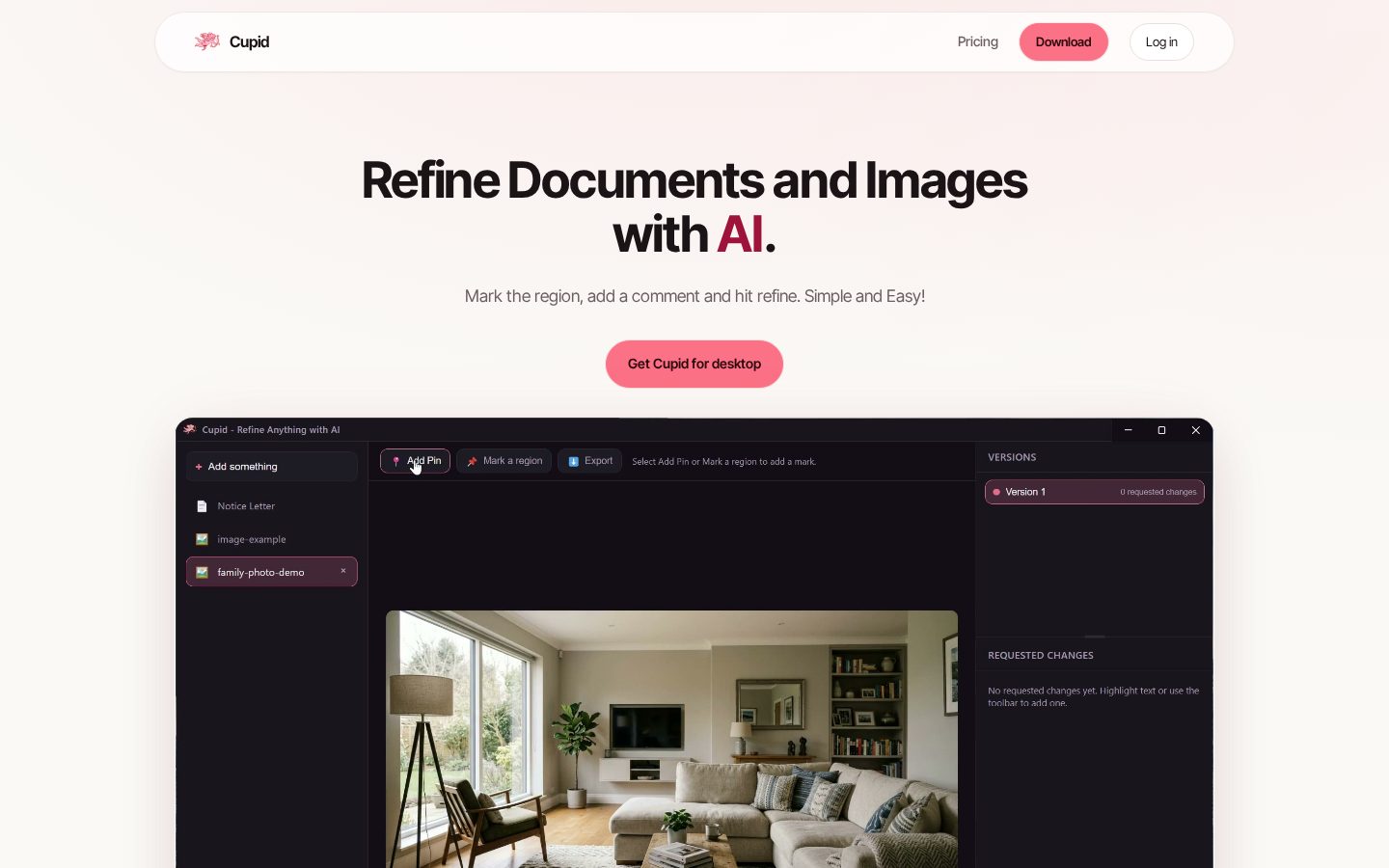Click the 'No requested changes yet' message
This screenshot has height=868, width=1389.
(1094, 696)
